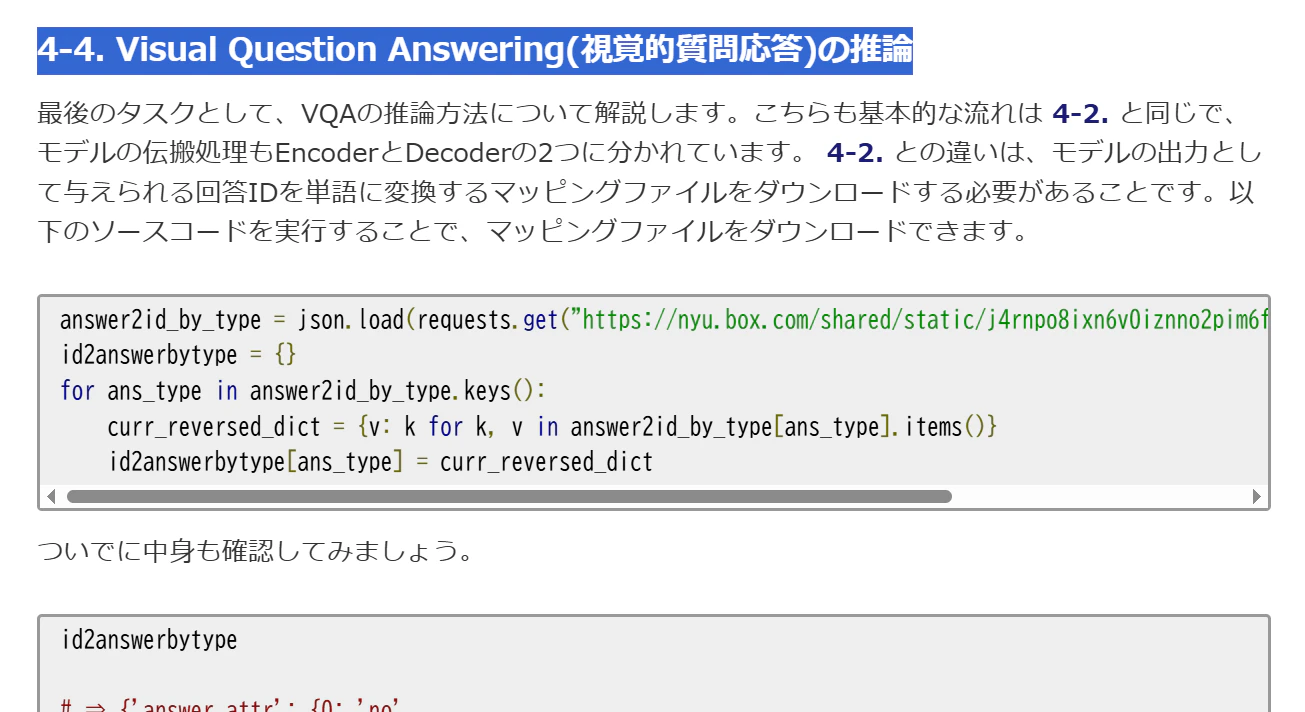
Task: Click the code line "id2answerbytype = {}"
Action: pos(179,355)
